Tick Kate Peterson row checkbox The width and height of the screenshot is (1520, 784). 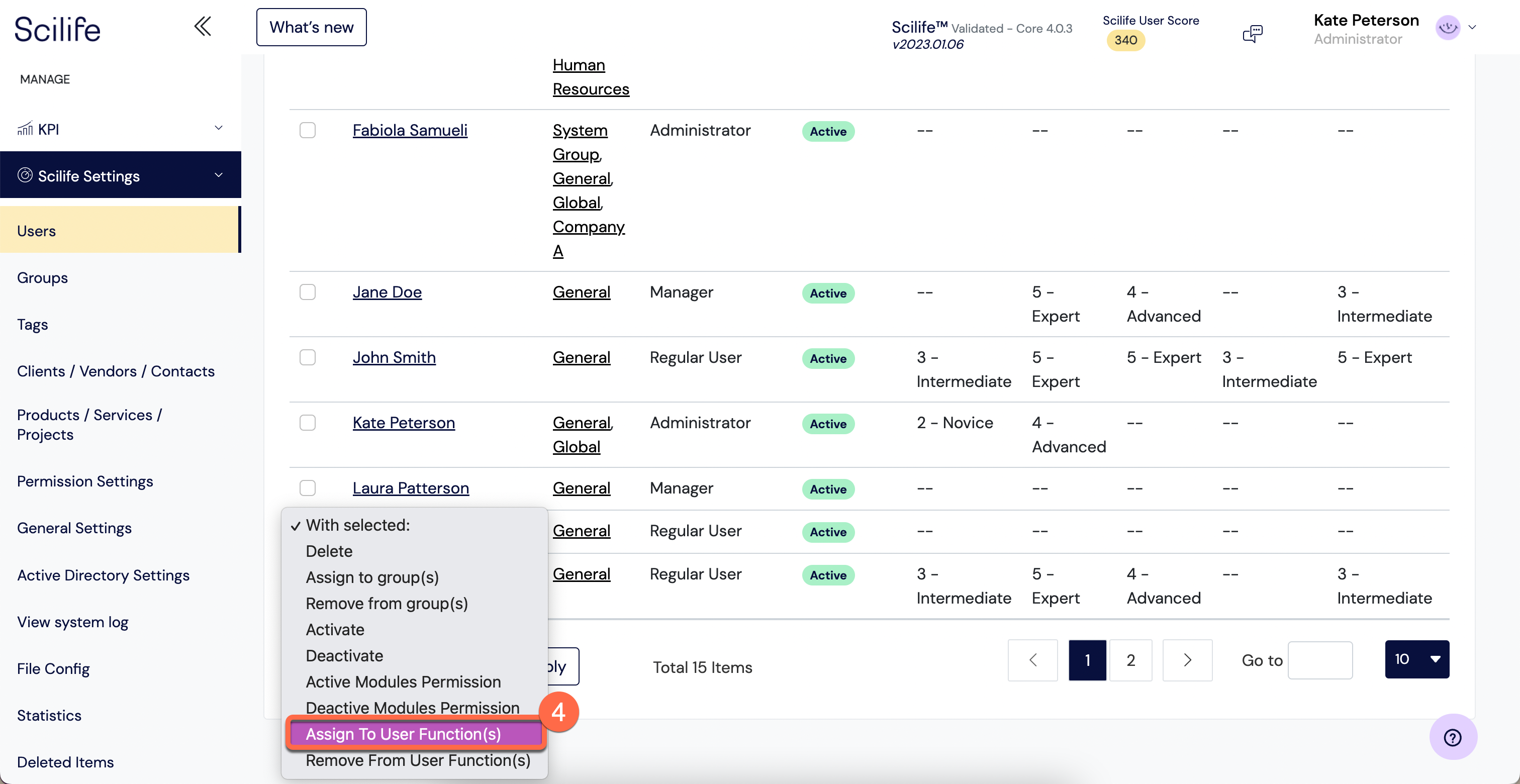pos(308,423)
